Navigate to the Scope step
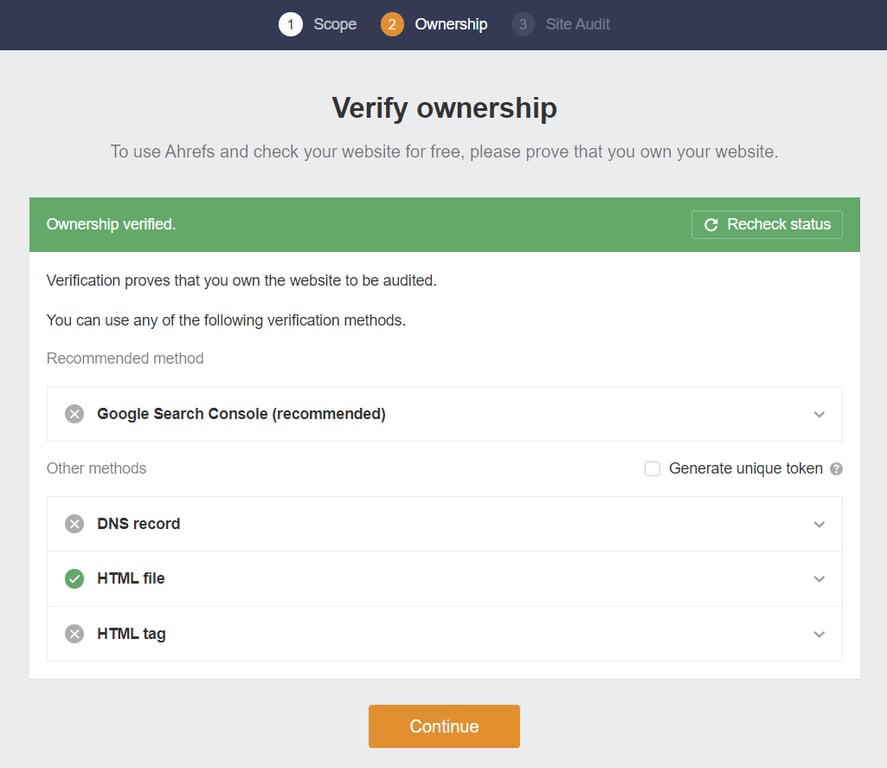Viewport: 887px width, 768px height. tap(335, 23)
